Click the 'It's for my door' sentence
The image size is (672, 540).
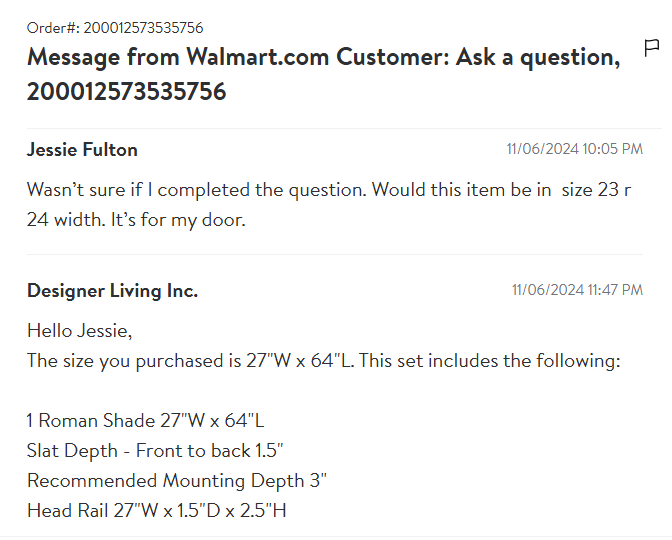coord(178,220)
